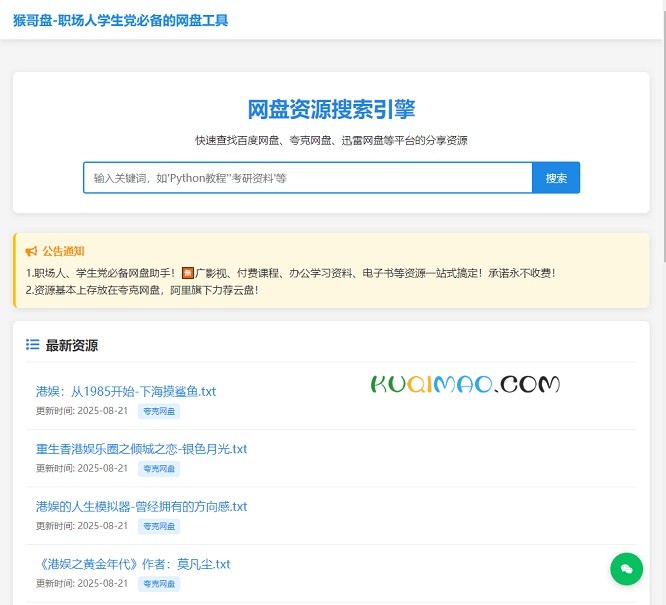Click 夸克网盘 tag under 《港娱之黄金年代》
This screenshot has height=605, width=666.
[x=159, y=584]
